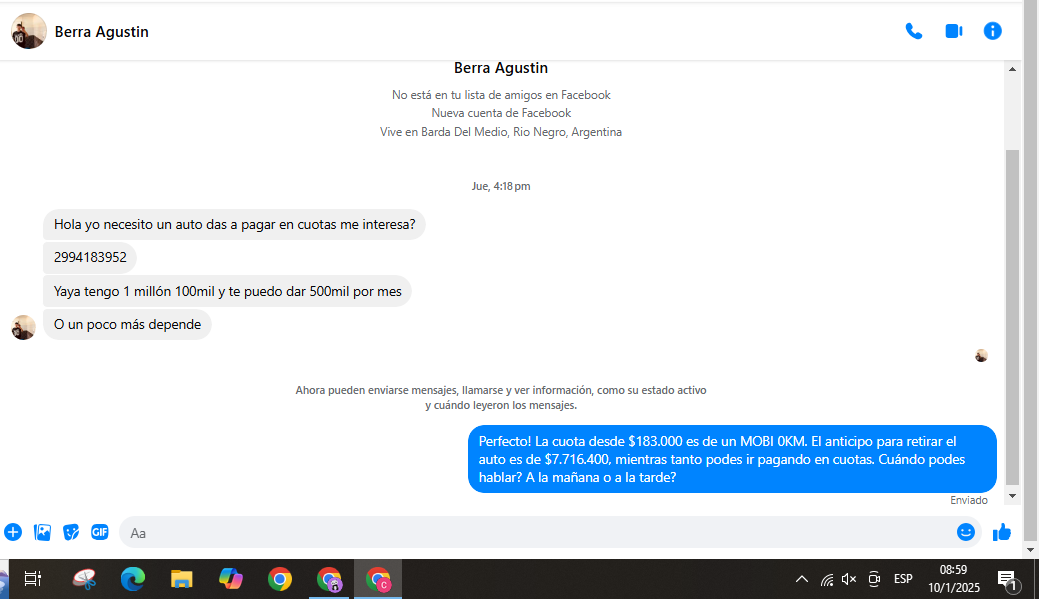Click Berra Agustin's header profile picture
Screen dimensions: 1039x599
tap(29, 31)
